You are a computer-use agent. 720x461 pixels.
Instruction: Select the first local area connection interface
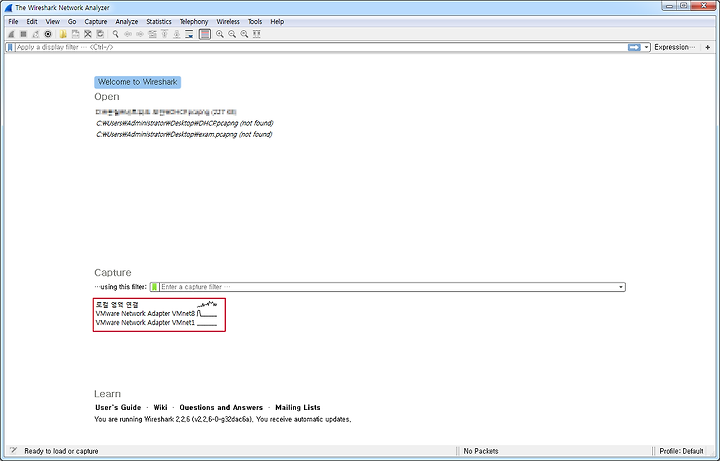157,304
